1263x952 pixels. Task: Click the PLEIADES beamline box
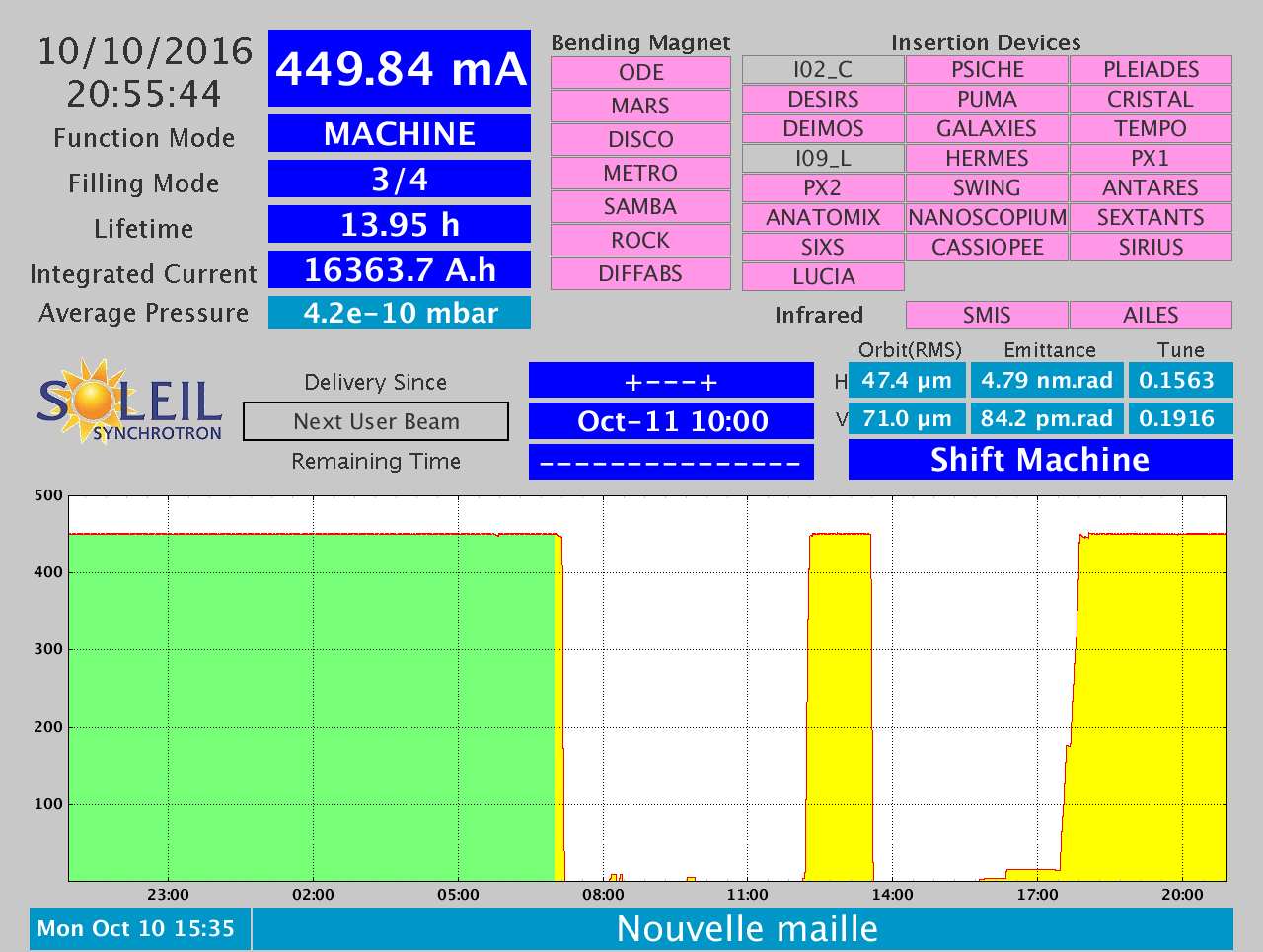click(x=1151, y=70)
